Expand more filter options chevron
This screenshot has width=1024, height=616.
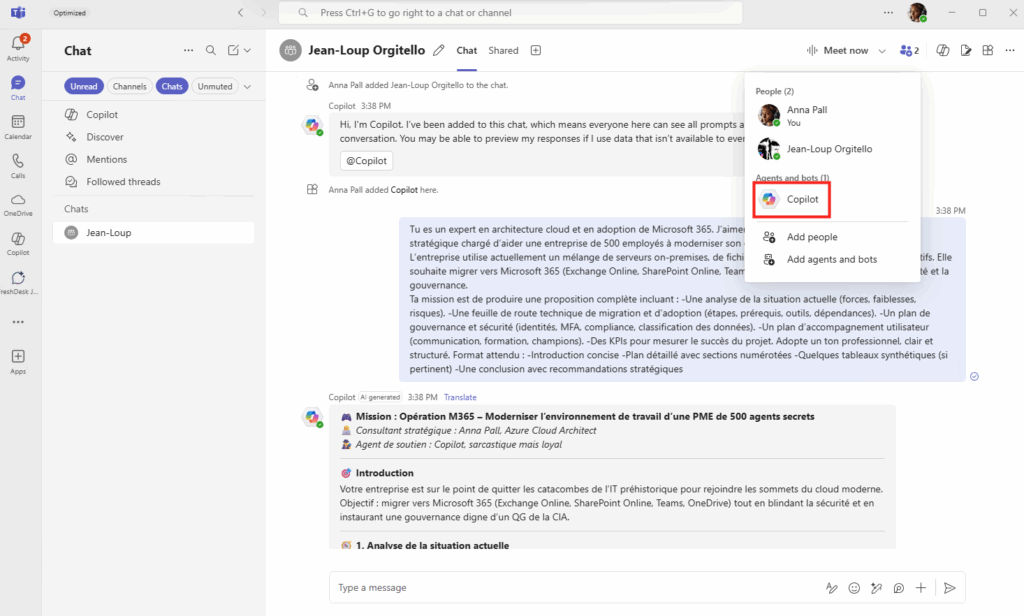pos(247,86)
